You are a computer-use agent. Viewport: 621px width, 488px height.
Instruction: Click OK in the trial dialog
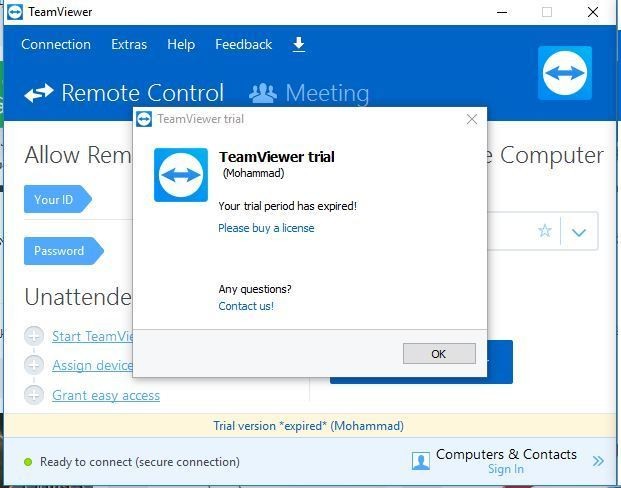coord(439,353)
